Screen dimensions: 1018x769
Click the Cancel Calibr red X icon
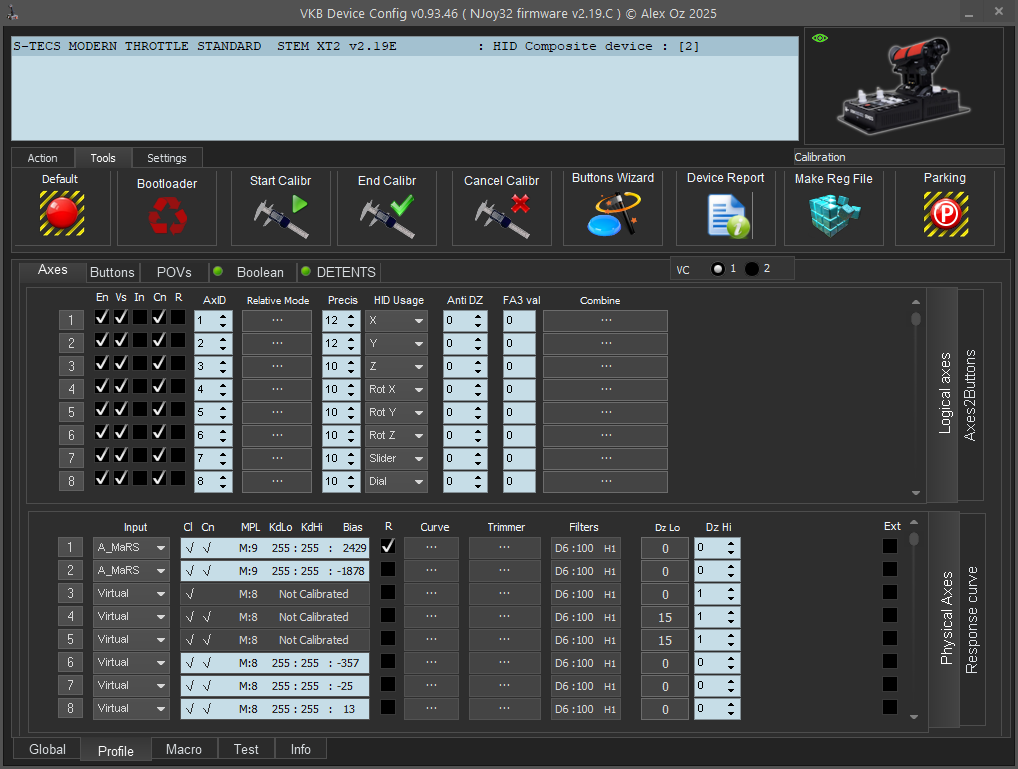pos(502,216)
